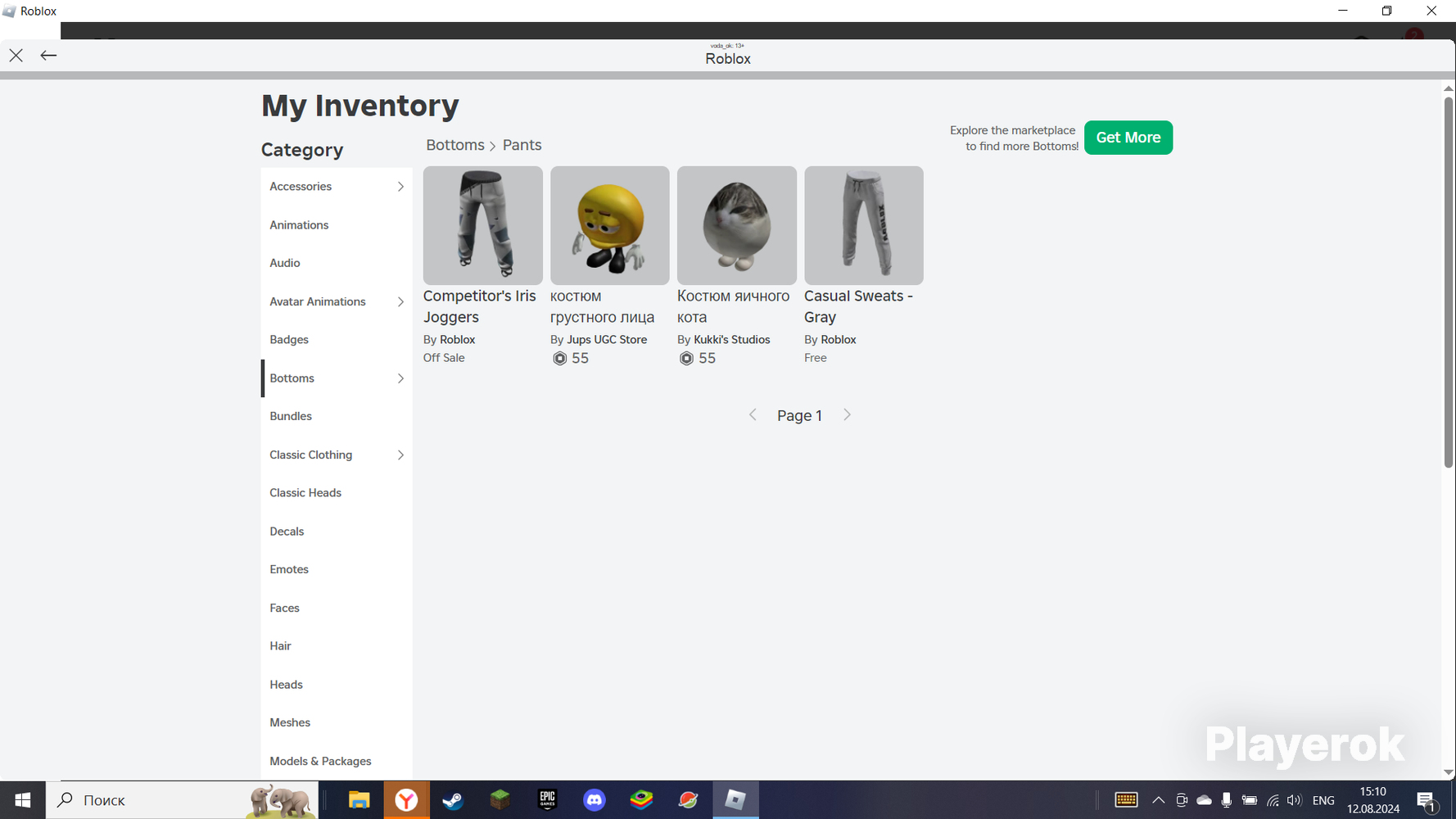Select the Meshes category
This screenshot has width=1456, height=819.
tap(337, 722)
